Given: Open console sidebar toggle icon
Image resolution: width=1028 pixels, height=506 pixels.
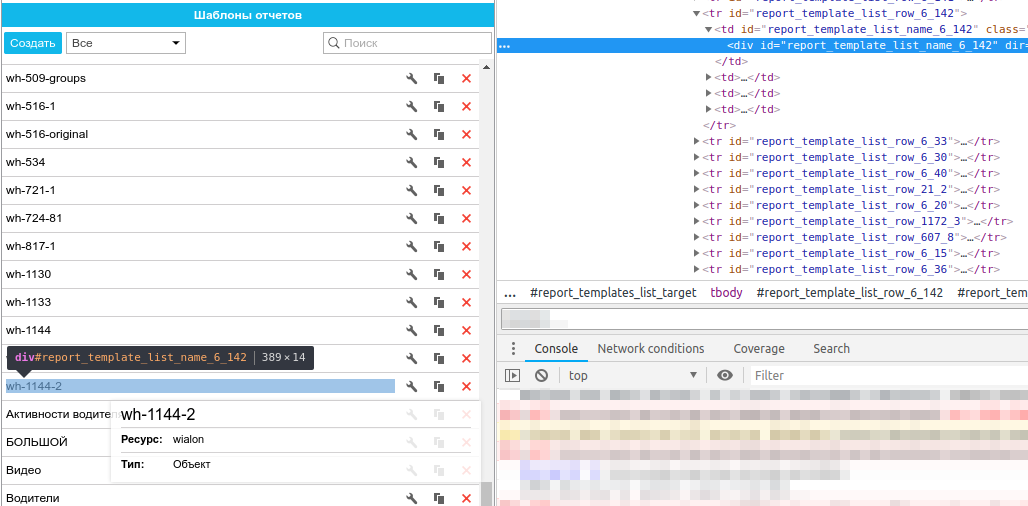Looking at the screenshot, I should click(513, 375).
